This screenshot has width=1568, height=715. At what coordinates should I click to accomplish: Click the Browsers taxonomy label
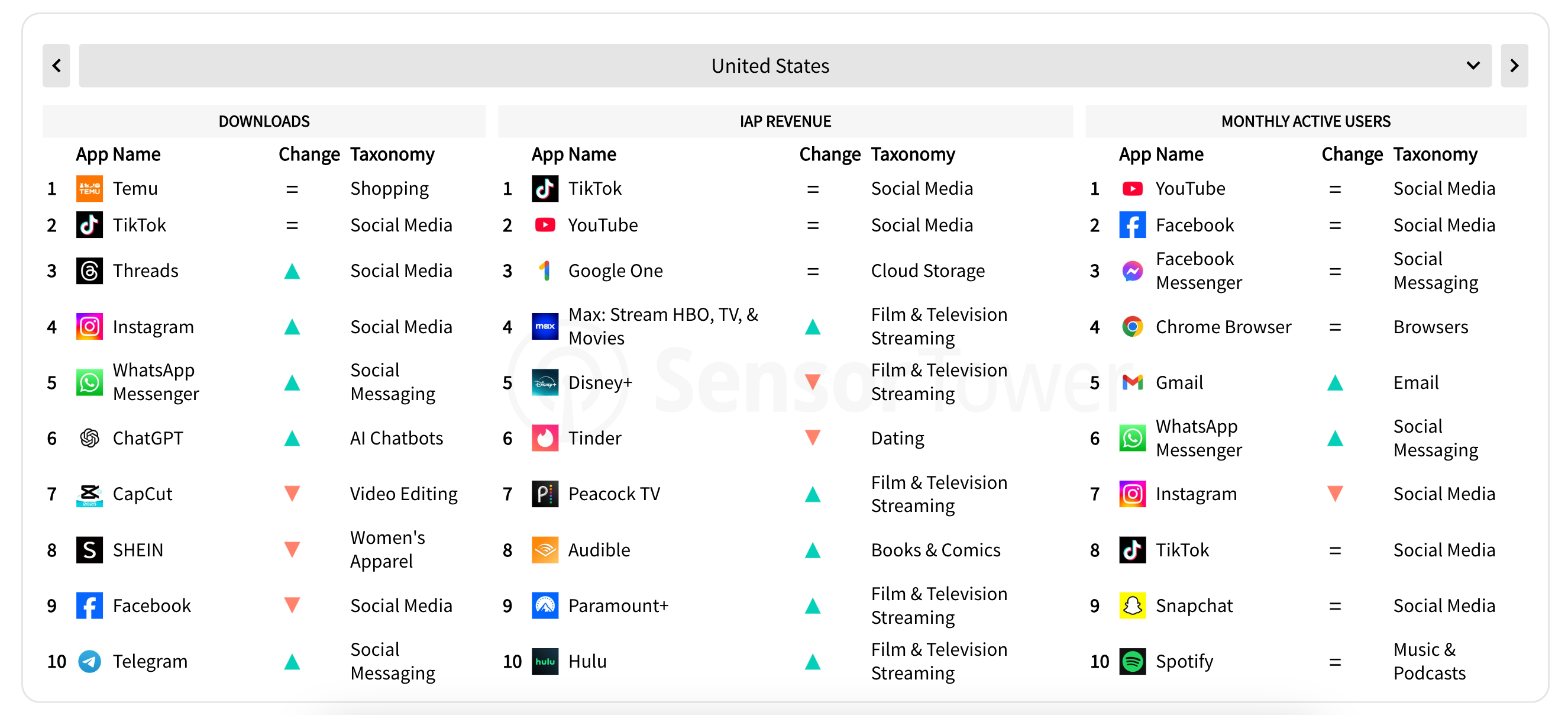pyautogui.click(x=1430, y=327)
